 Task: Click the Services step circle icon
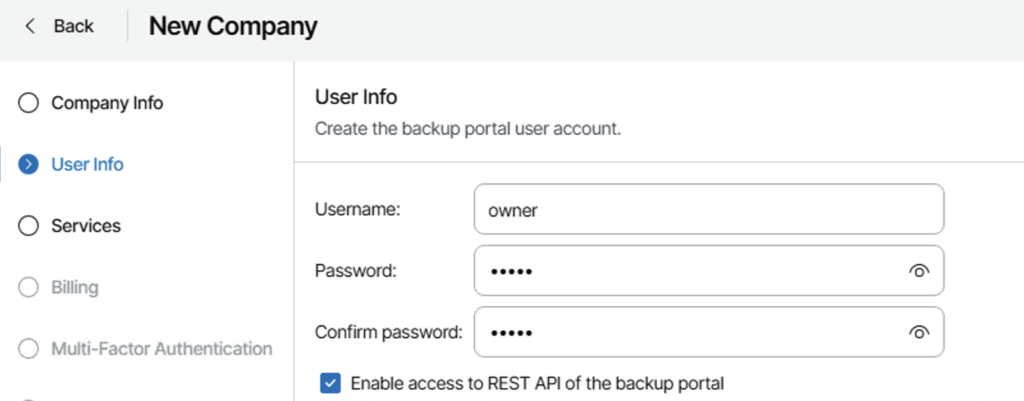pyautogui.click(x=29, y=226)
